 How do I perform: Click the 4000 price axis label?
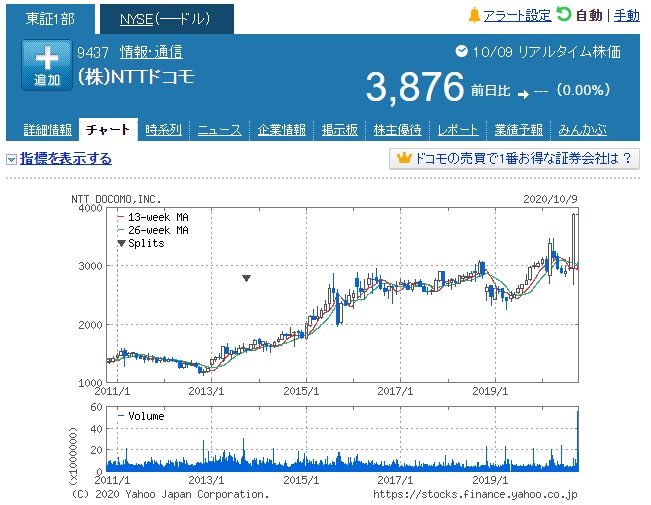click(91, 208)
